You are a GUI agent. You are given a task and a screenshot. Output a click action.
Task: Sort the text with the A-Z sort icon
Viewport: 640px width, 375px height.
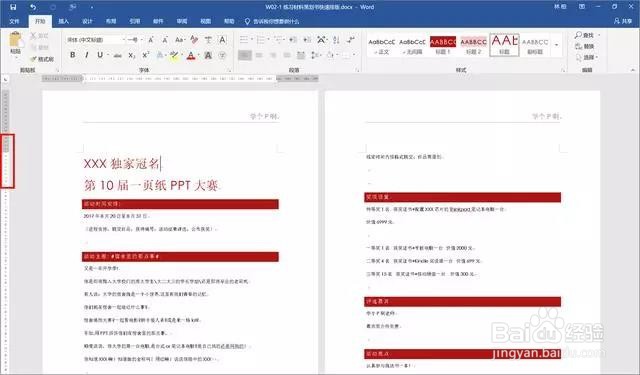tap(336, 40)
